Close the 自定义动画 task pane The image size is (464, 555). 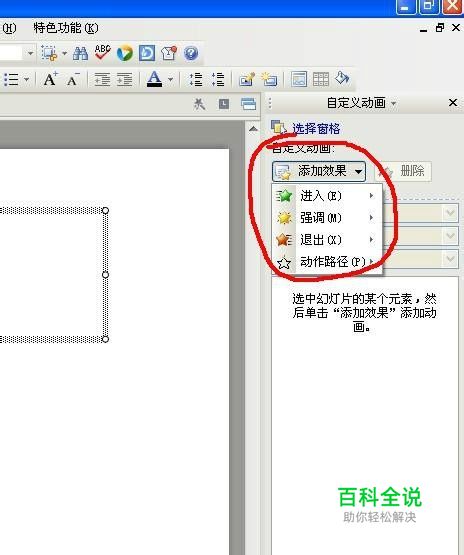pyautogui.click(x=453, y=103)
